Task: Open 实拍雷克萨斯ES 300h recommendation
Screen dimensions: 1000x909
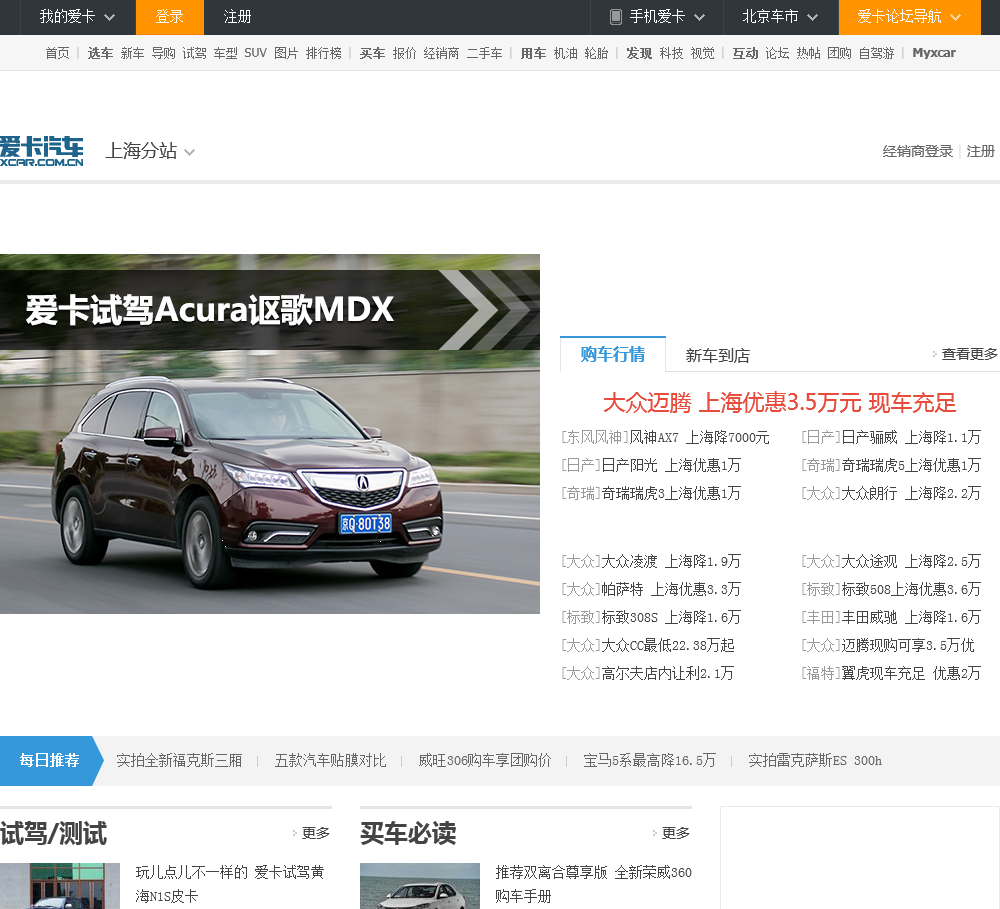Action: [x=814, y=760]
